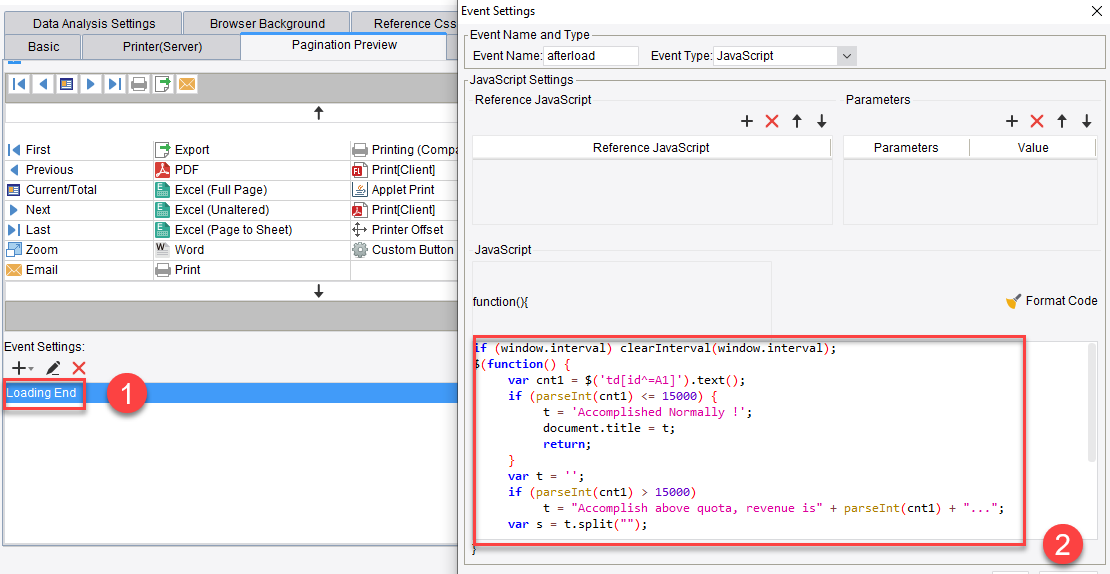Click the Export toolbar icon
Screen dimensions: 1110x574
[163, 84]
